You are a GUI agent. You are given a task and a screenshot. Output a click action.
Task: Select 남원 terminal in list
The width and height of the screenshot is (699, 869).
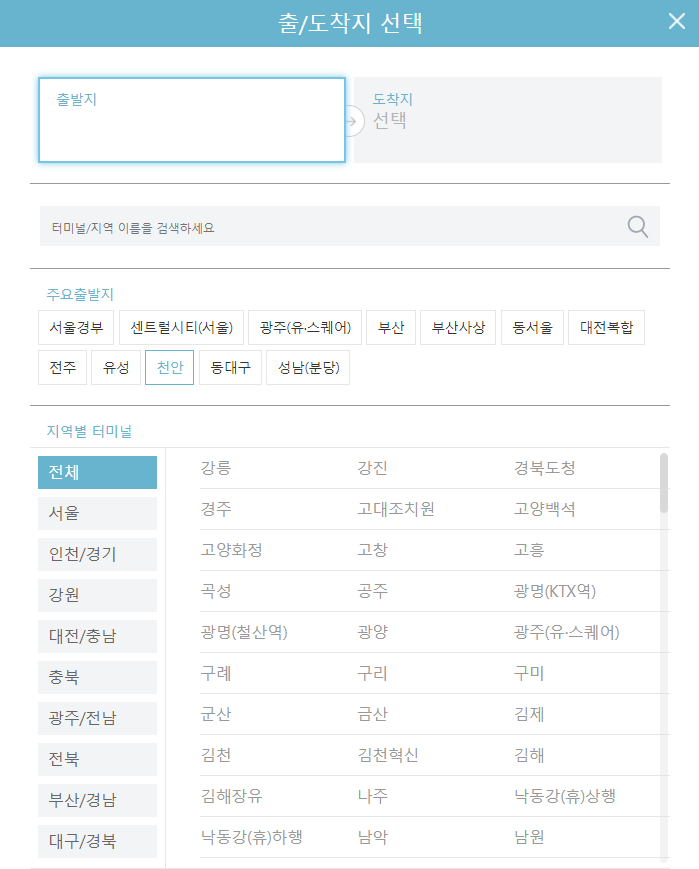point(529,837)
